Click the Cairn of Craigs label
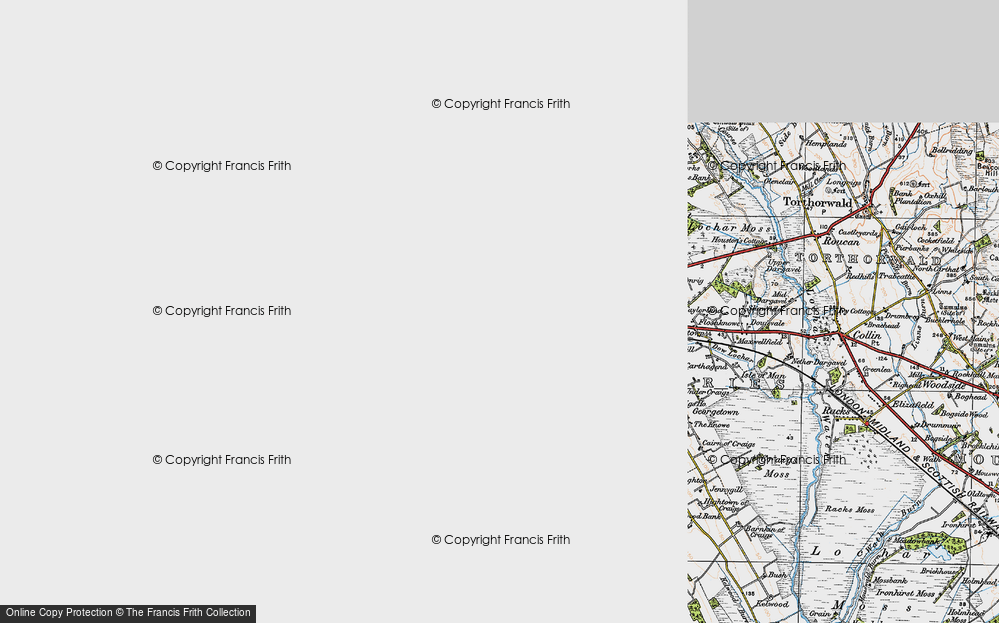This screenshot has height=623, width=999. [x=729, y=443]
